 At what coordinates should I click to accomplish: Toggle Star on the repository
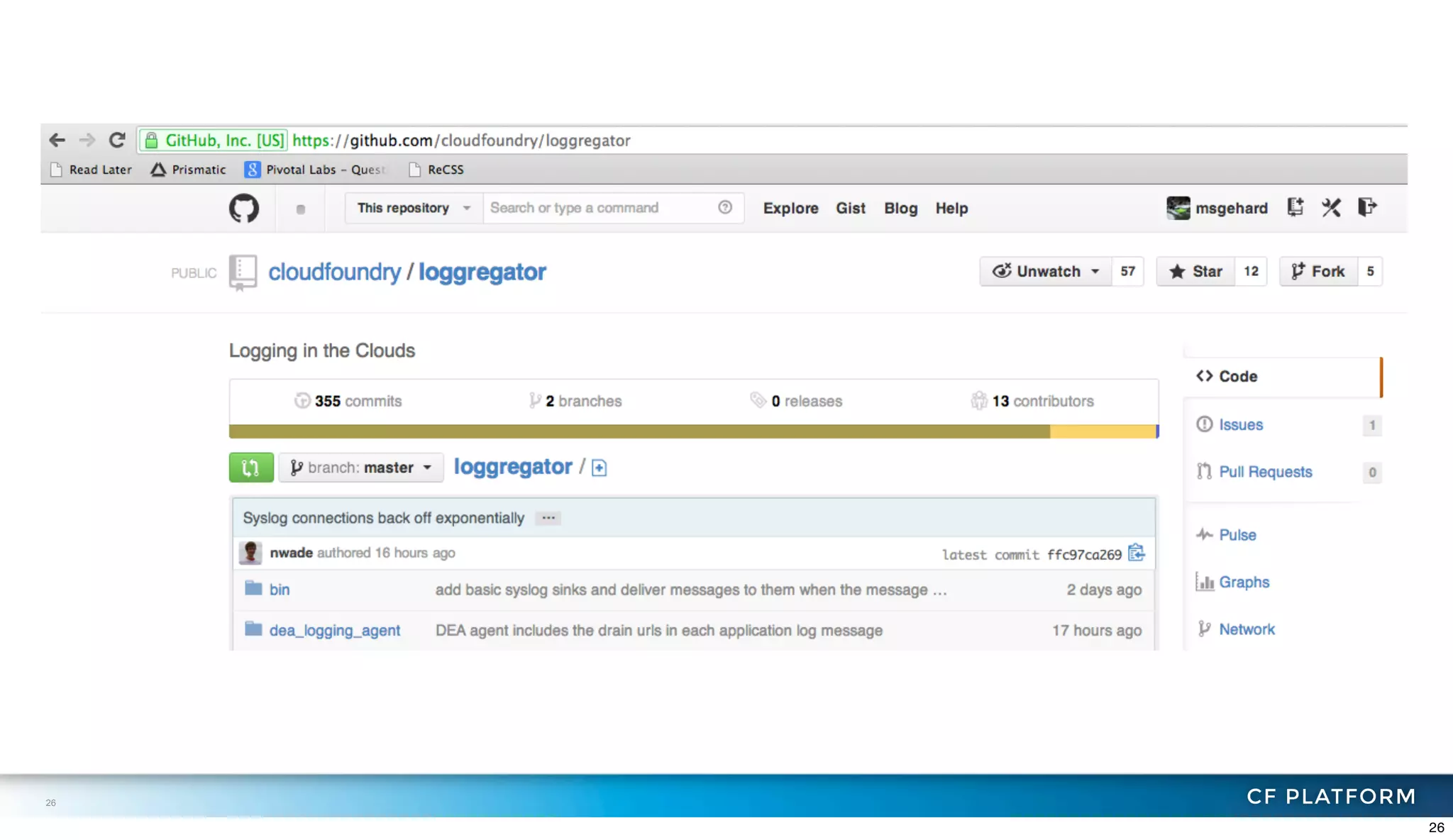(1196, 272)
